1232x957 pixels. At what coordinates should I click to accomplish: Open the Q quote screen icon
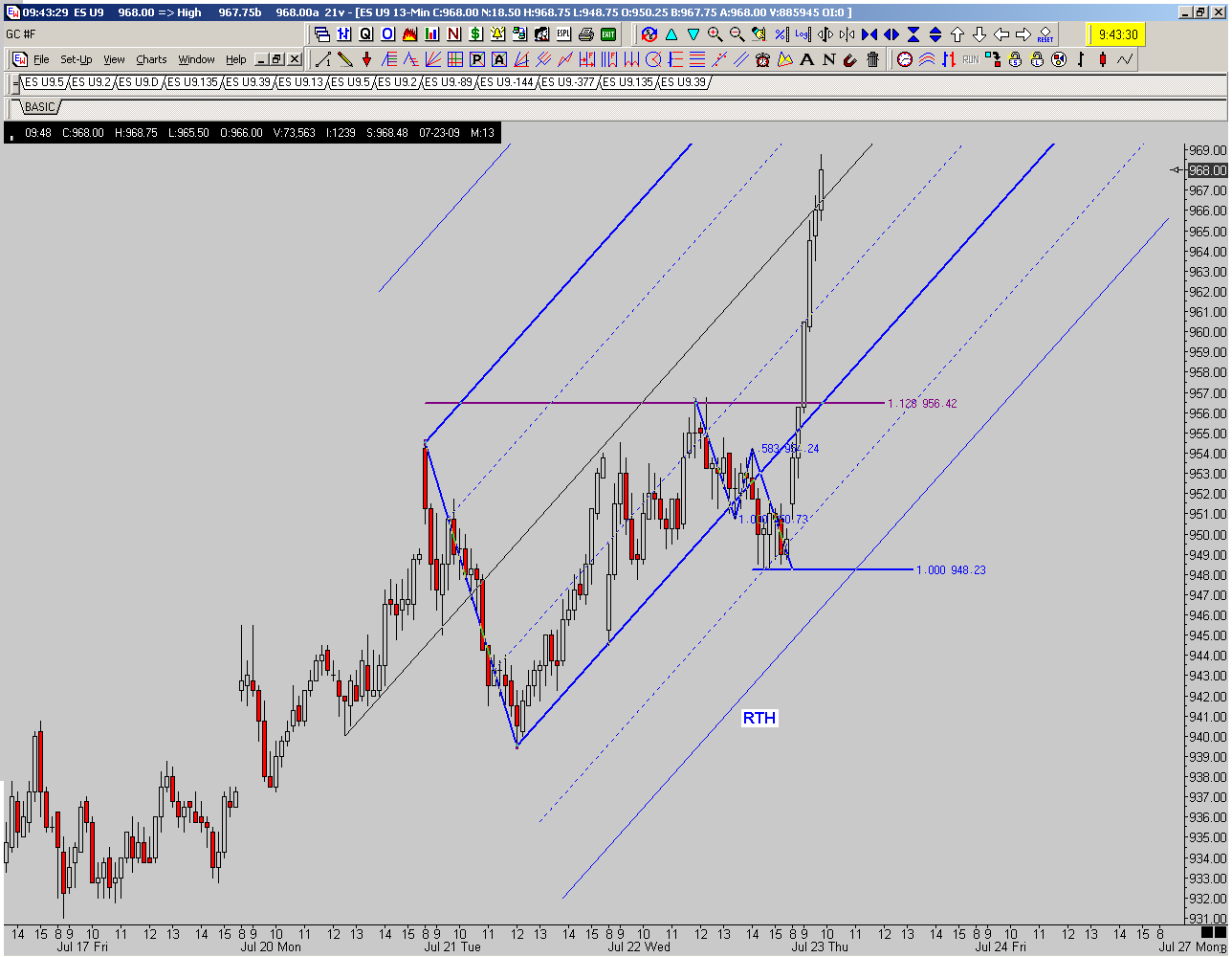point(365,34)
